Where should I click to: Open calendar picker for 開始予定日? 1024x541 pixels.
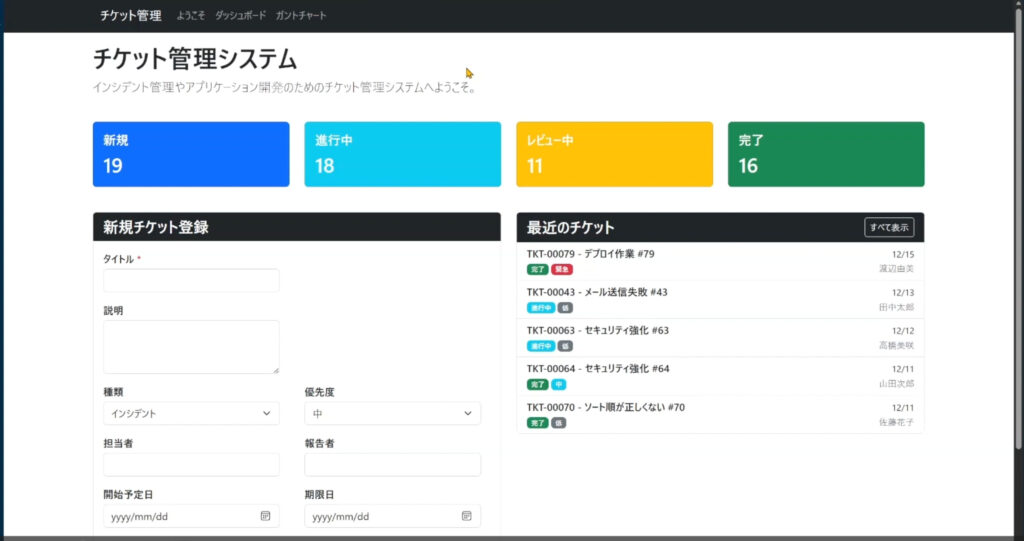click(x=265, y=516)
